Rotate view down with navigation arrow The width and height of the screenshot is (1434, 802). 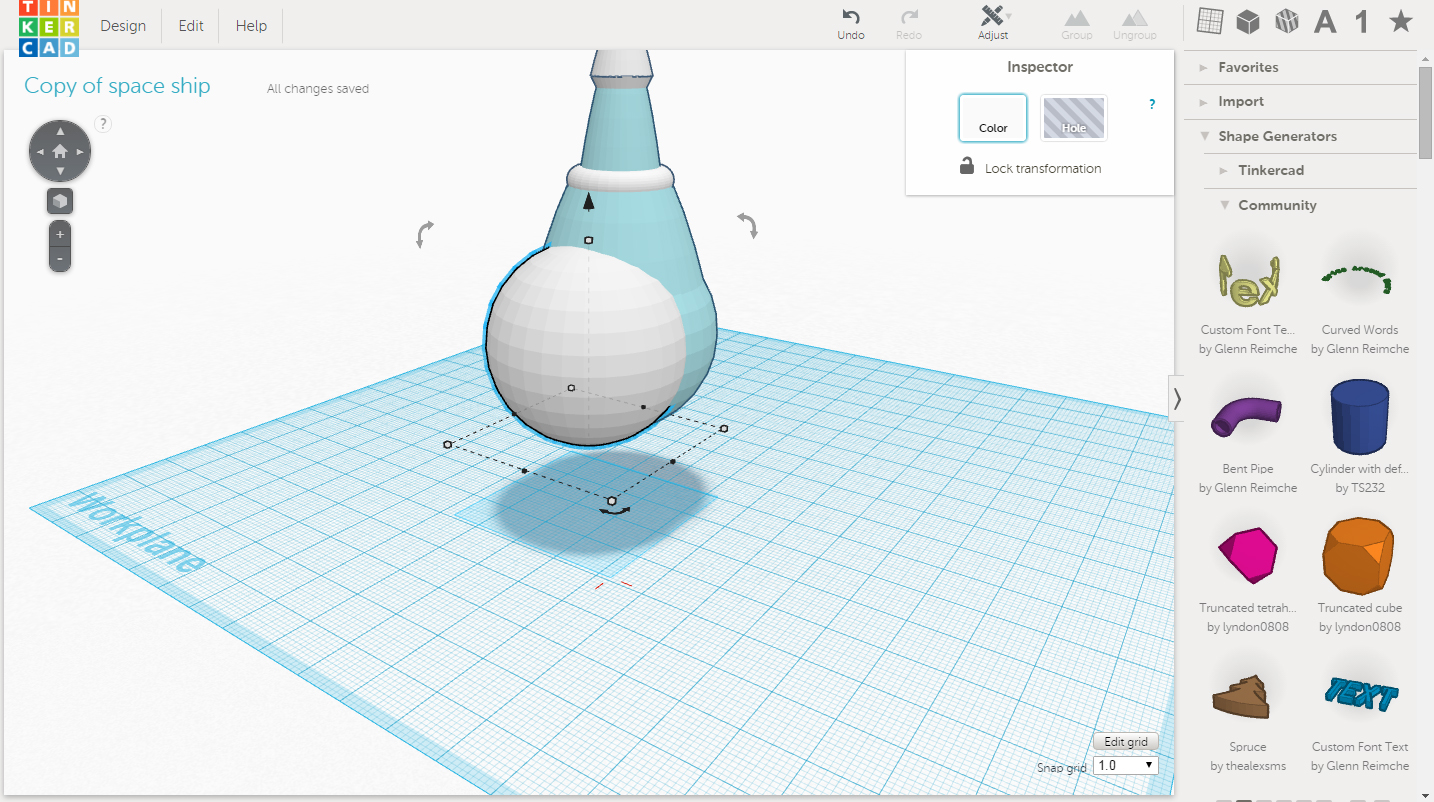tap(60, 172)
